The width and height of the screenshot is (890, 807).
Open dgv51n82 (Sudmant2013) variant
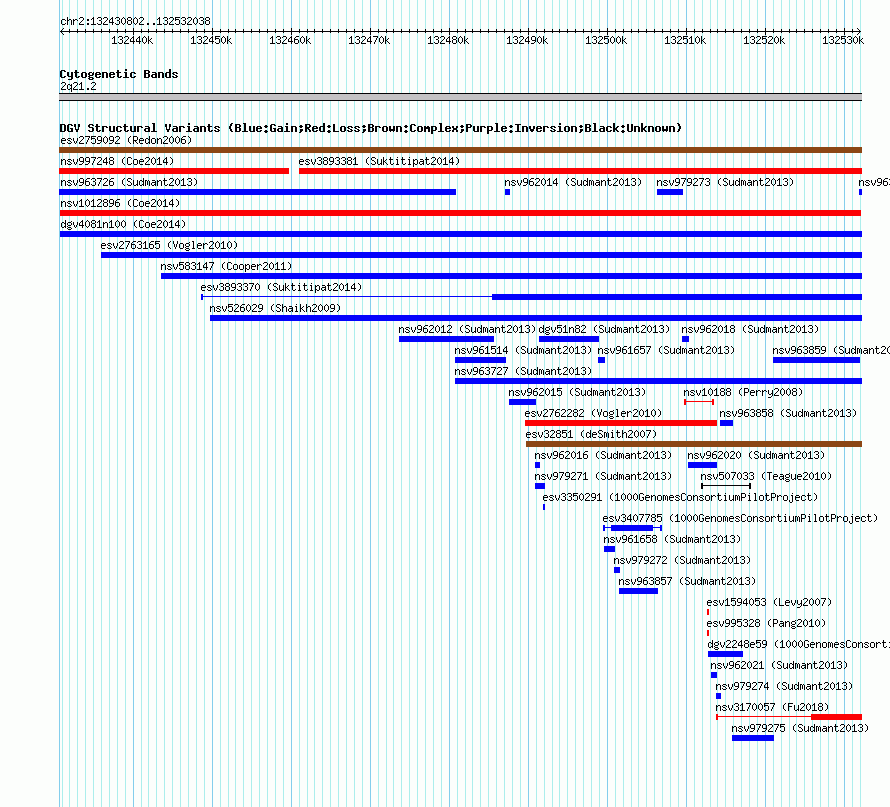coord(604,329)
